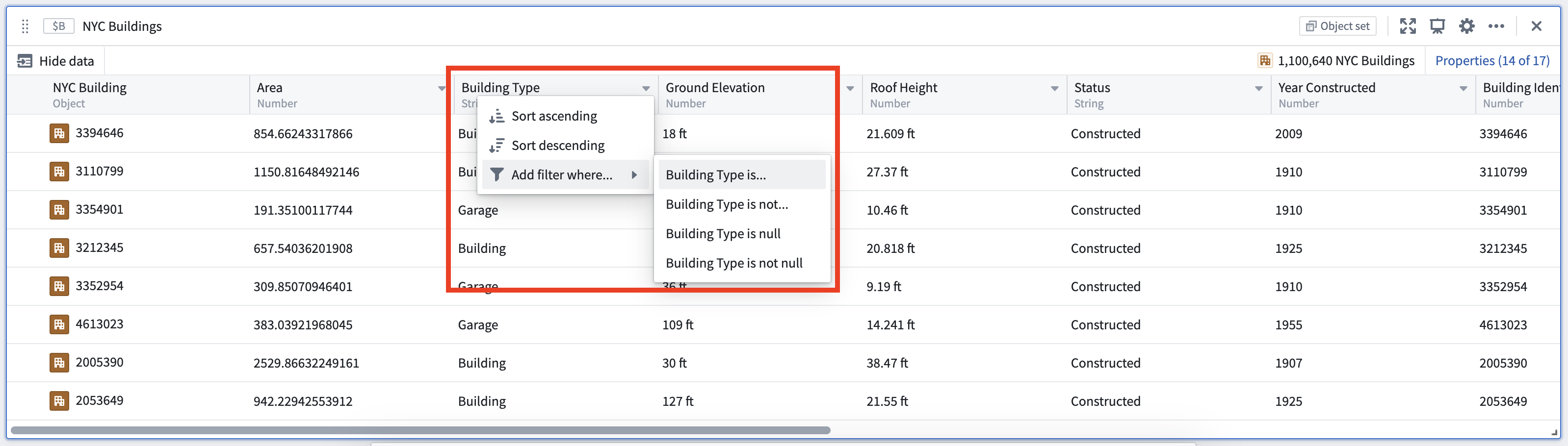Click building icon for object 3212345
Image resolution: width=1568 pixels, height=446 pixels.
(x=59, y=248)
